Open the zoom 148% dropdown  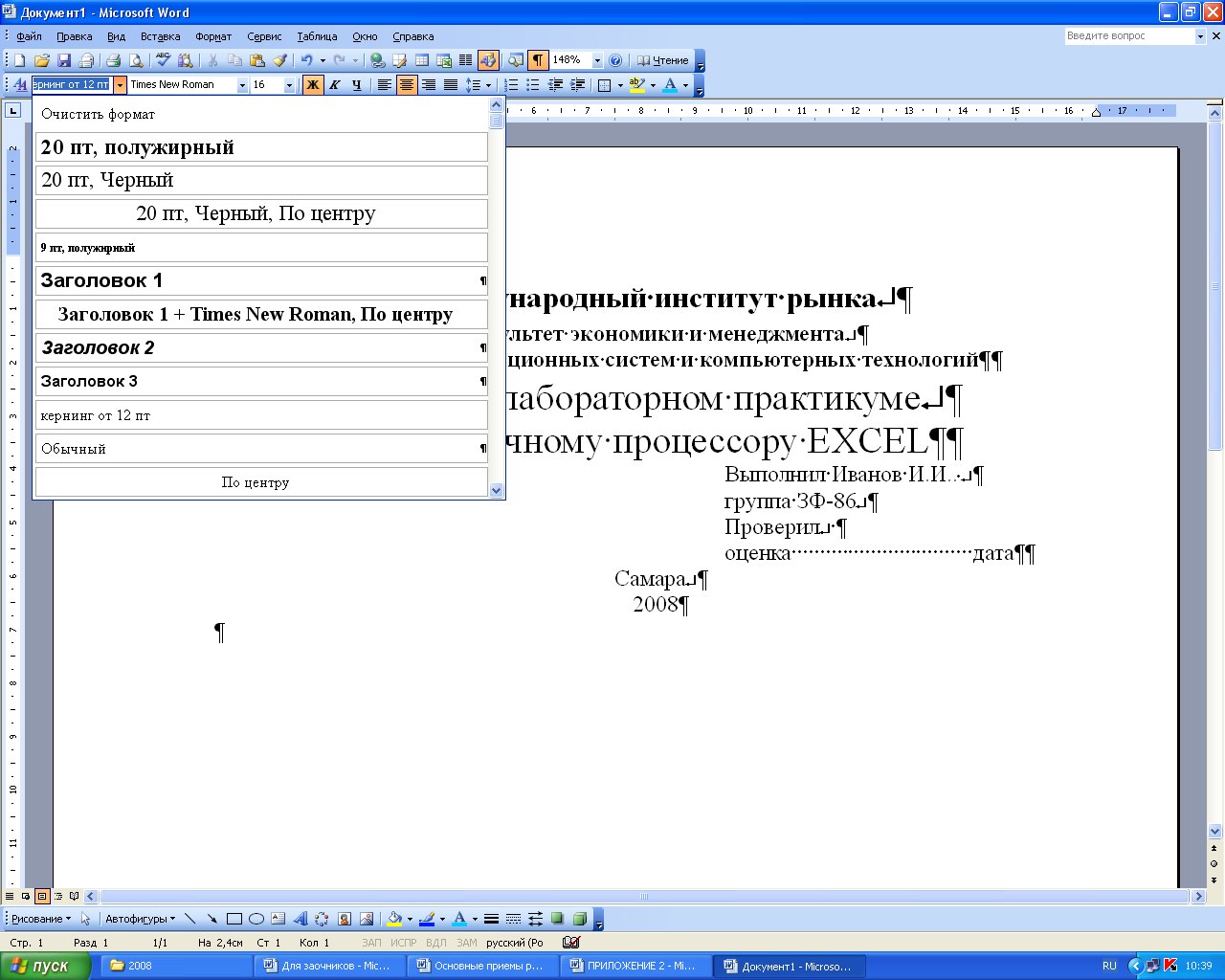click(597, 60)
